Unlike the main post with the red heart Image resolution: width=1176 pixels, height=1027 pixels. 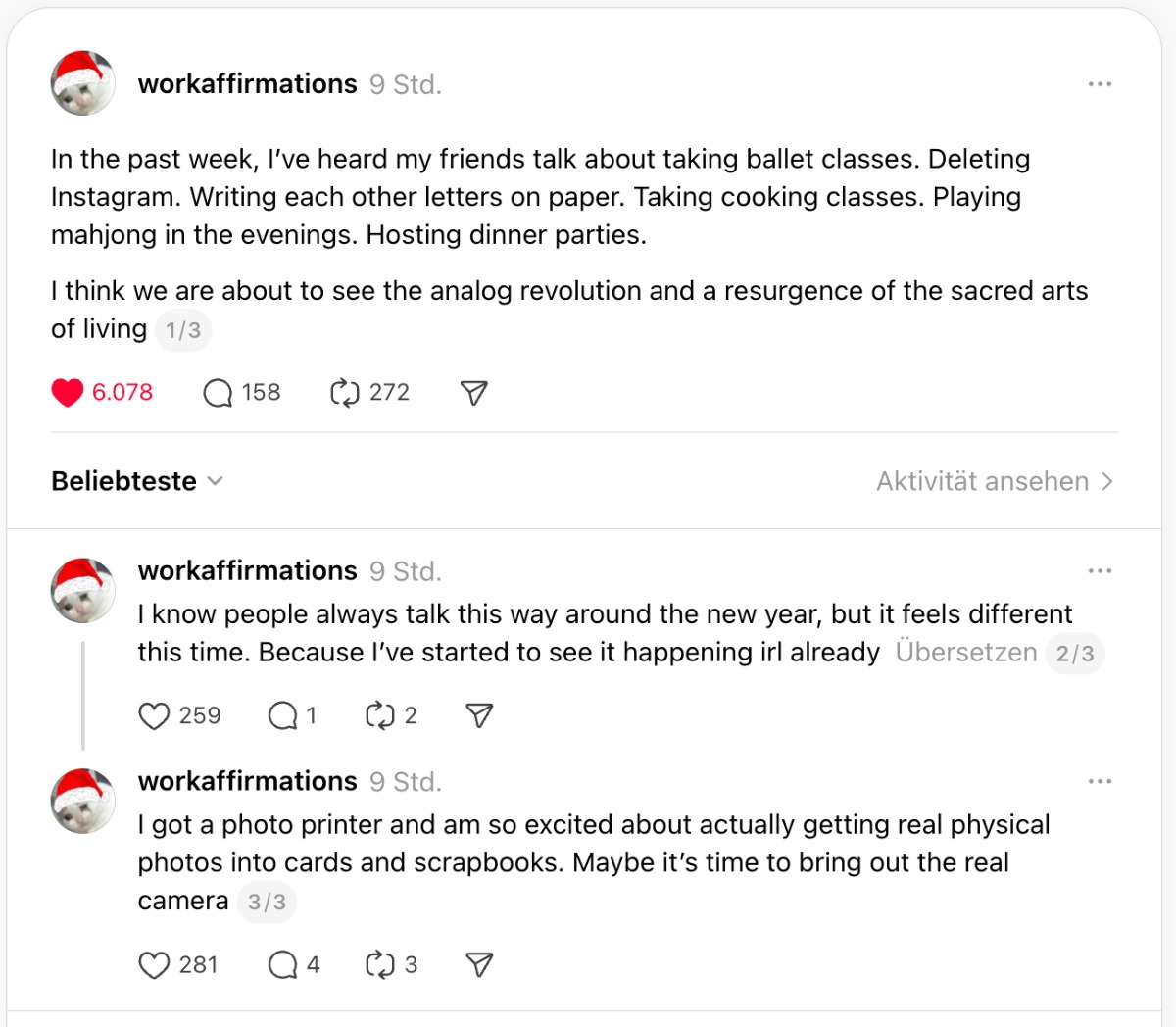pyautogui.click(x=68, y=393)
